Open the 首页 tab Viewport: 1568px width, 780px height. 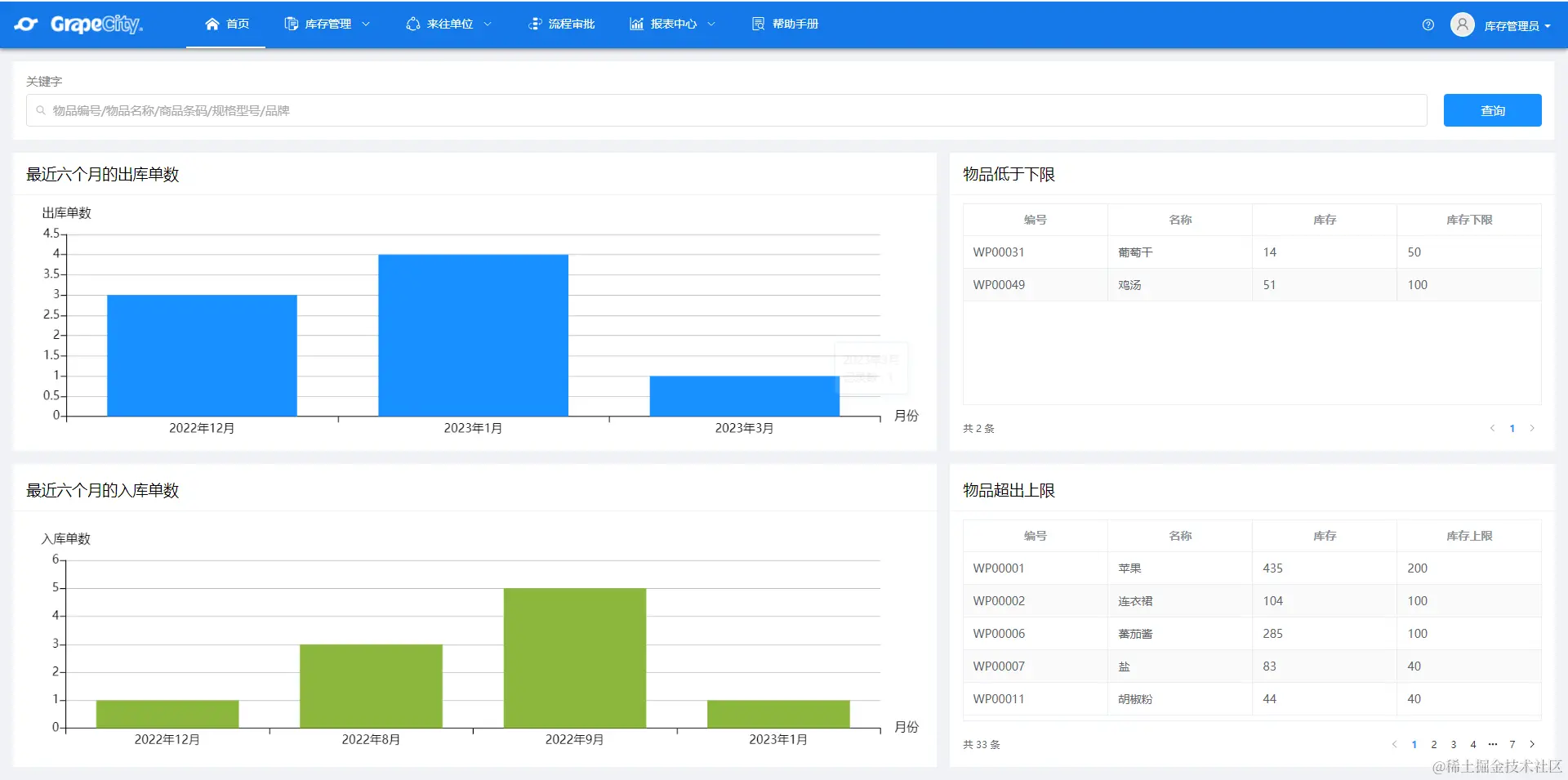coord(226,24)
